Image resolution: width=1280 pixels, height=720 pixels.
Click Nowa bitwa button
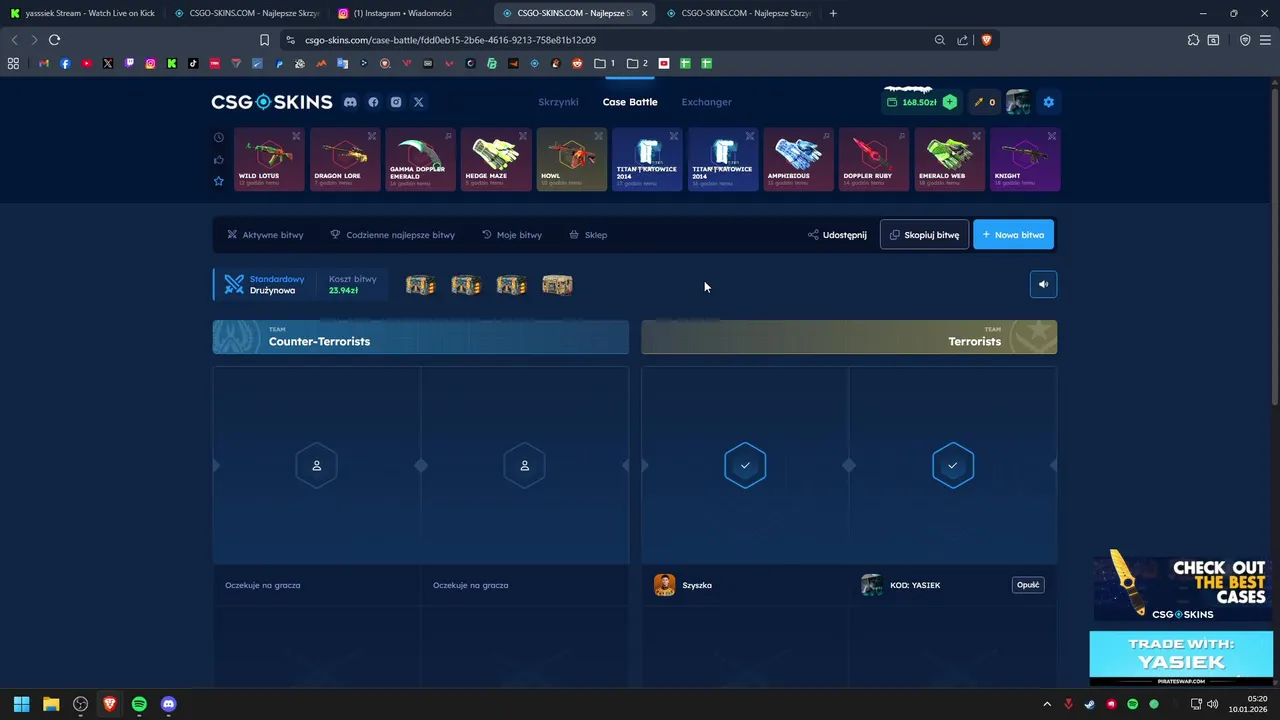tap(1013, 235)
